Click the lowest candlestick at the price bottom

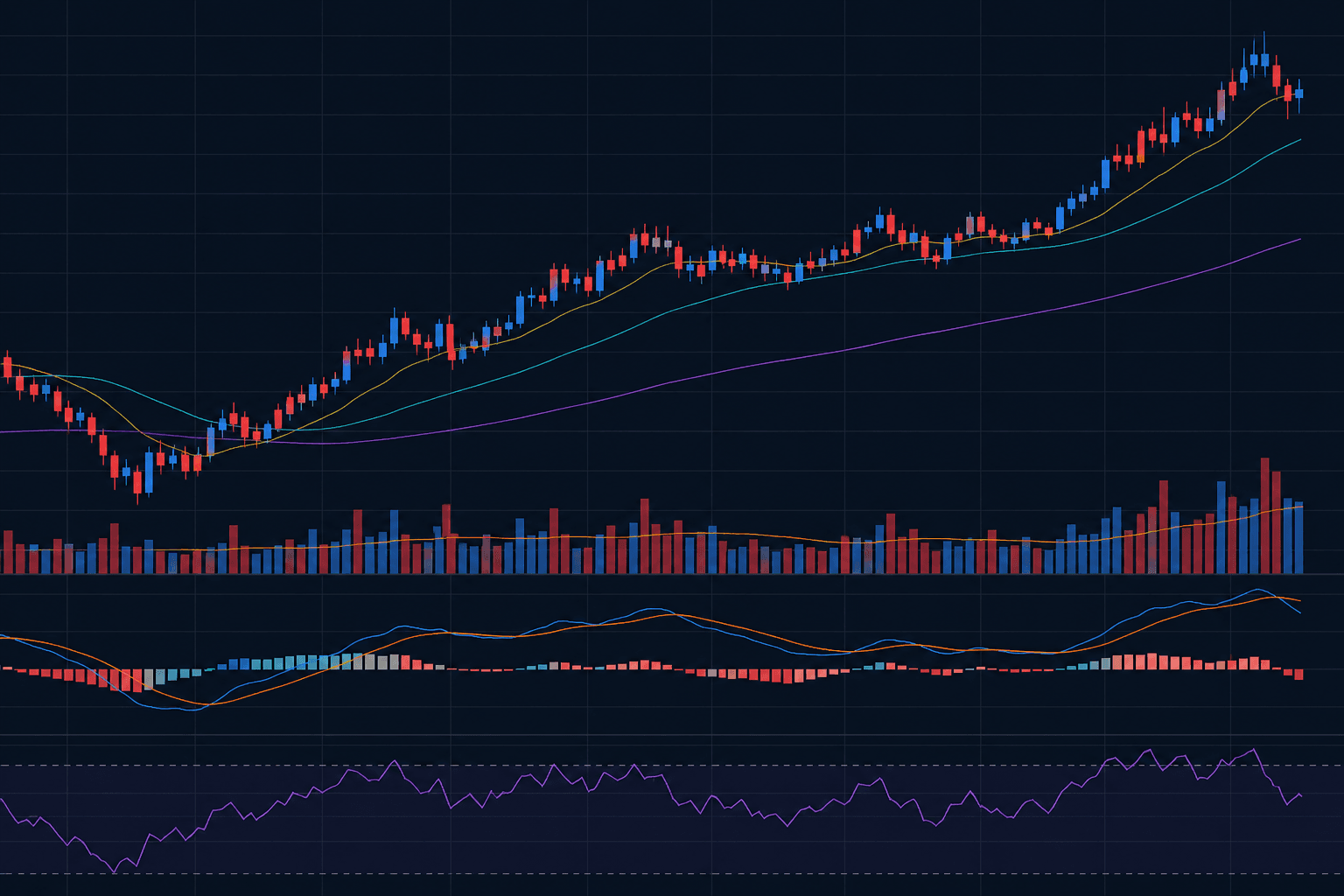tap(137, 482)
